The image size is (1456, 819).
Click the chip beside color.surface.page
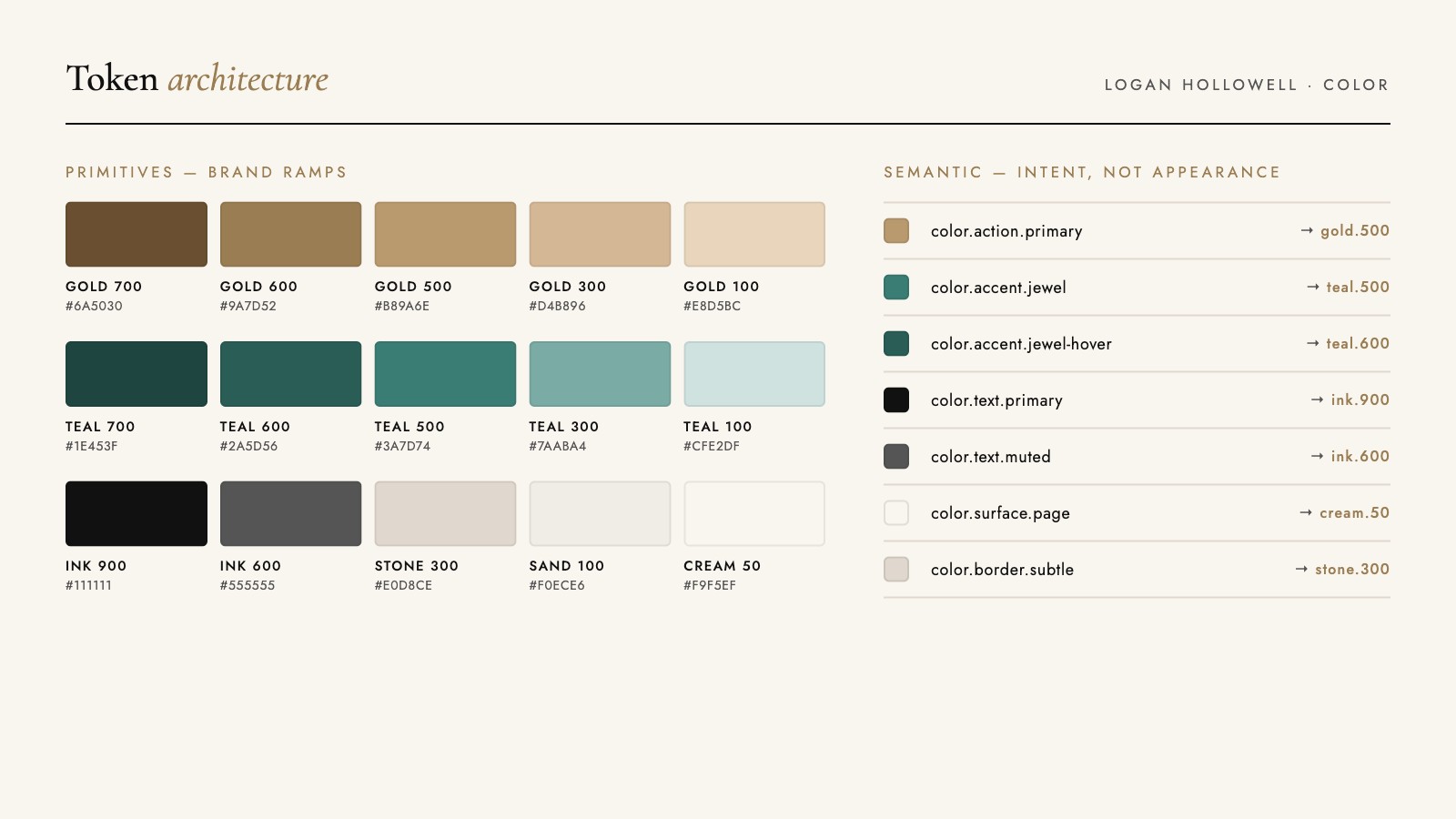[x=896, y=513]
